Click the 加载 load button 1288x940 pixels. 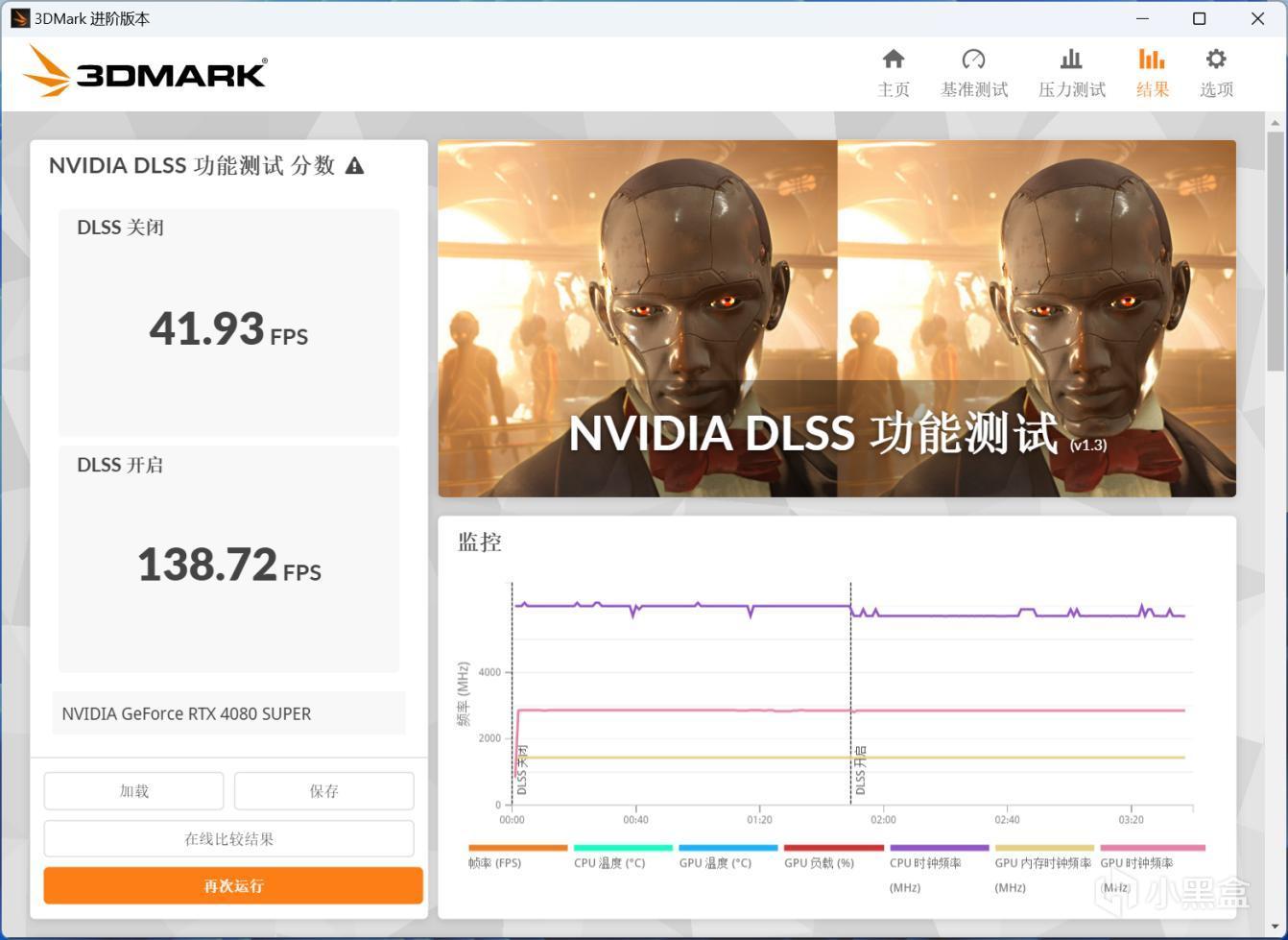coord(133,791)
